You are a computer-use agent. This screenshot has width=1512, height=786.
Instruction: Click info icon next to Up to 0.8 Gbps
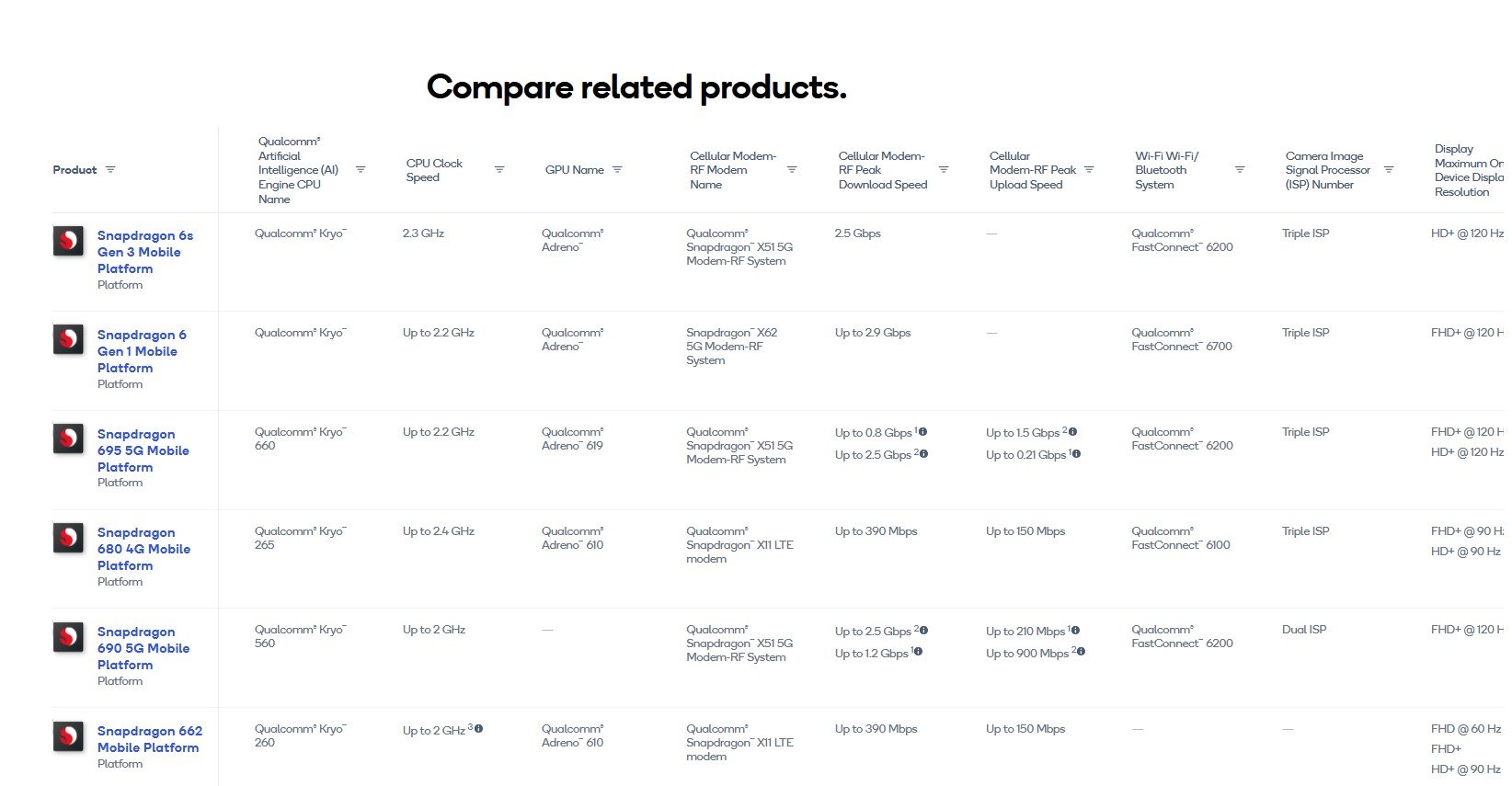coord(922,431)
